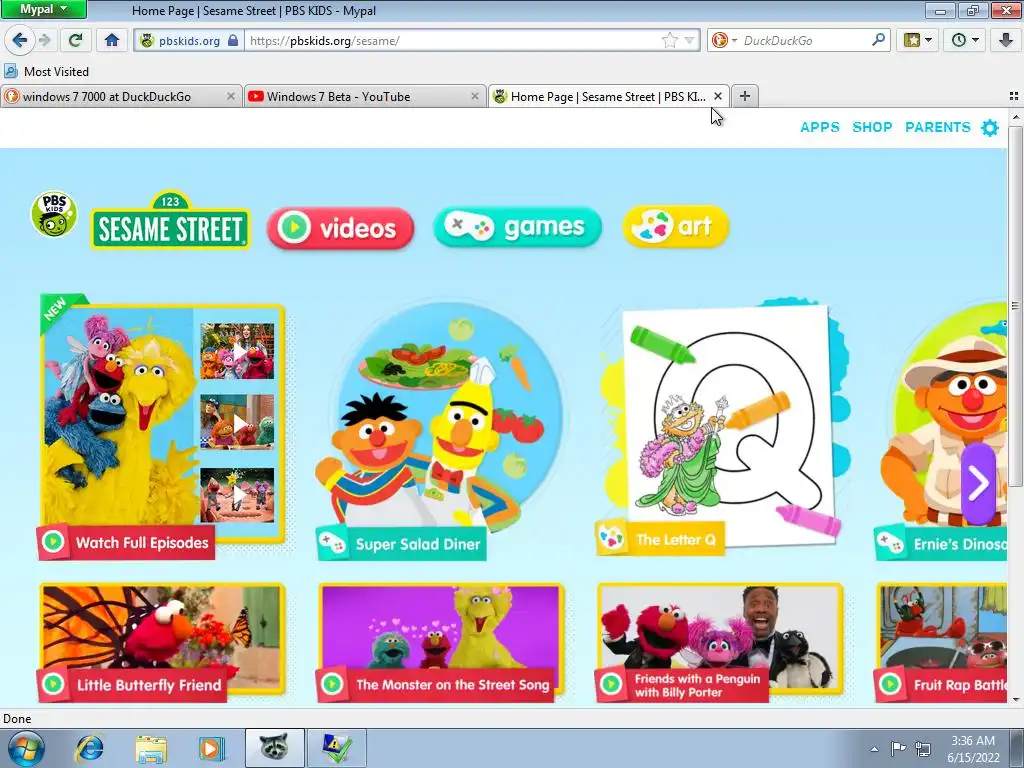Show hidden tray icons arrow

click(x=874, y=749)
